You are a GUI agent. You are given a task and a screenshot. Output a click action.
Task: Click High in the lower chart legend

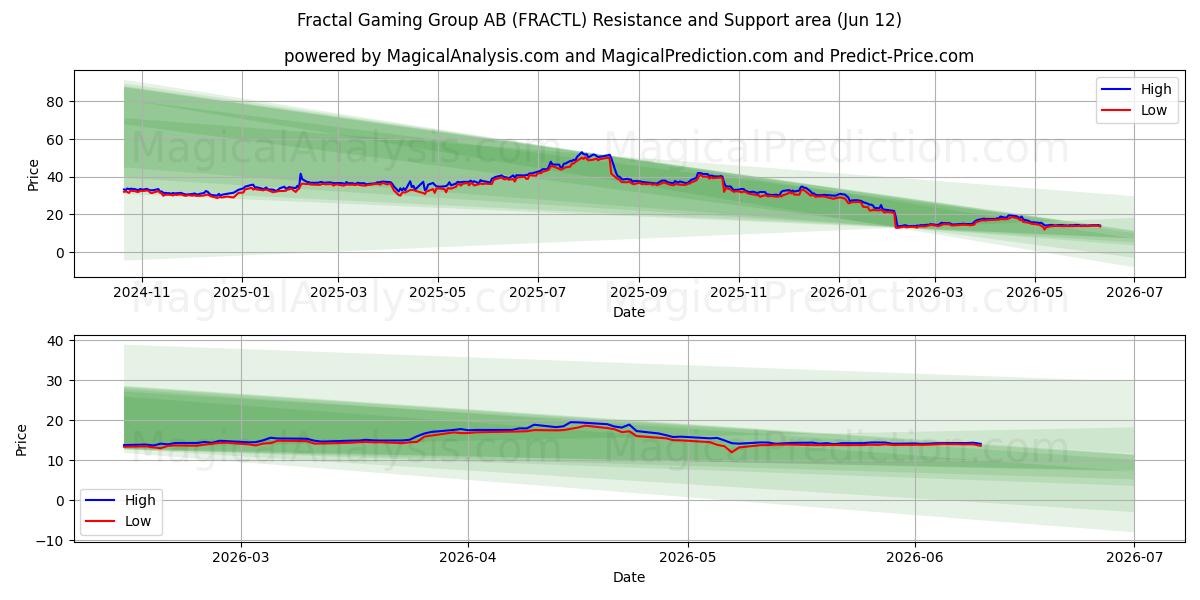pos(140,500)
